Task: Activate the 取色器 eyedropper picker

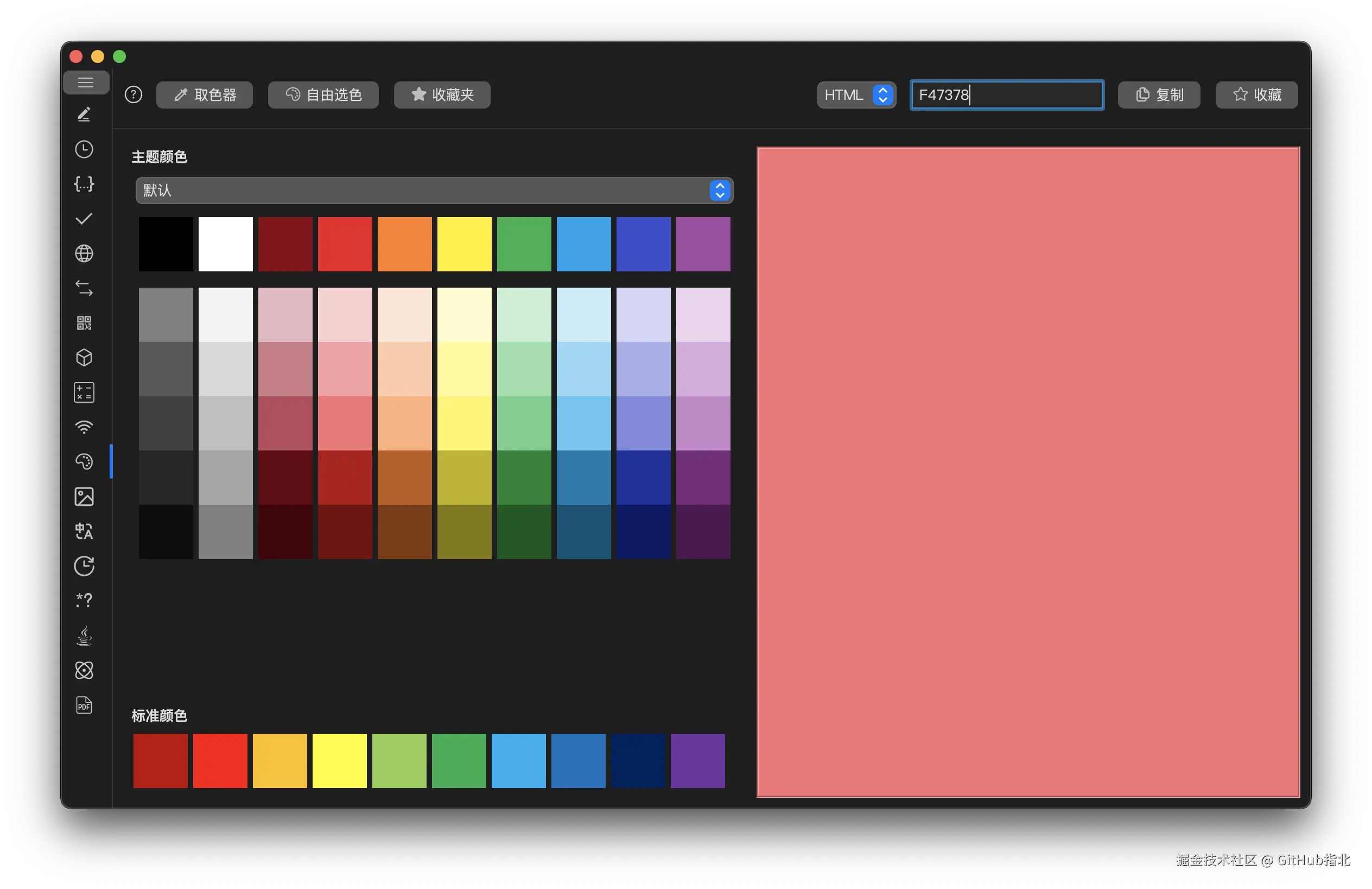Action: tap(204, 94)
